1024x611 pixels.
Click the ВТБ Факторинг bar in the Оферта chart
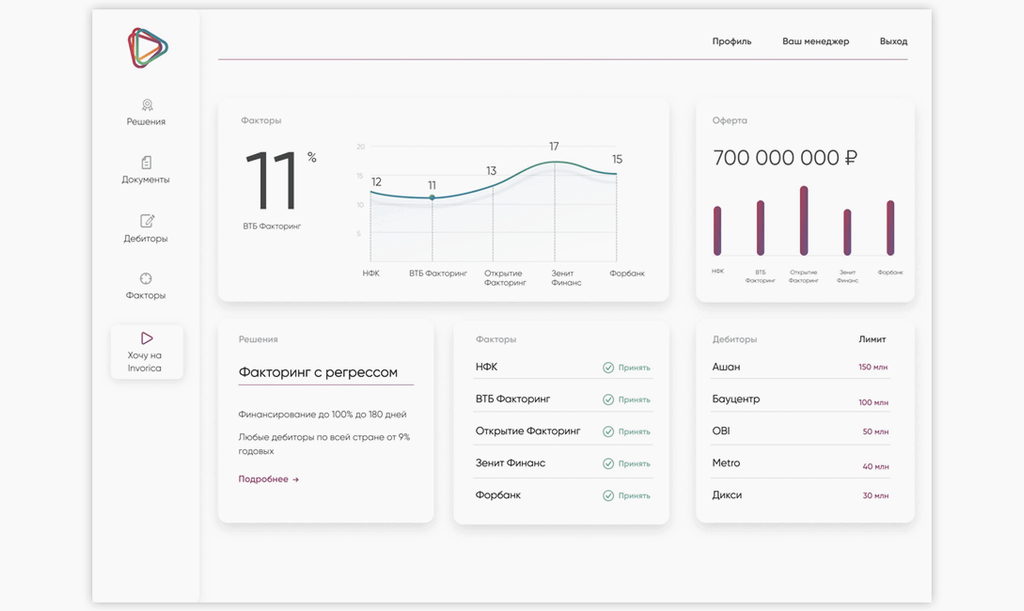pos(761,228)
